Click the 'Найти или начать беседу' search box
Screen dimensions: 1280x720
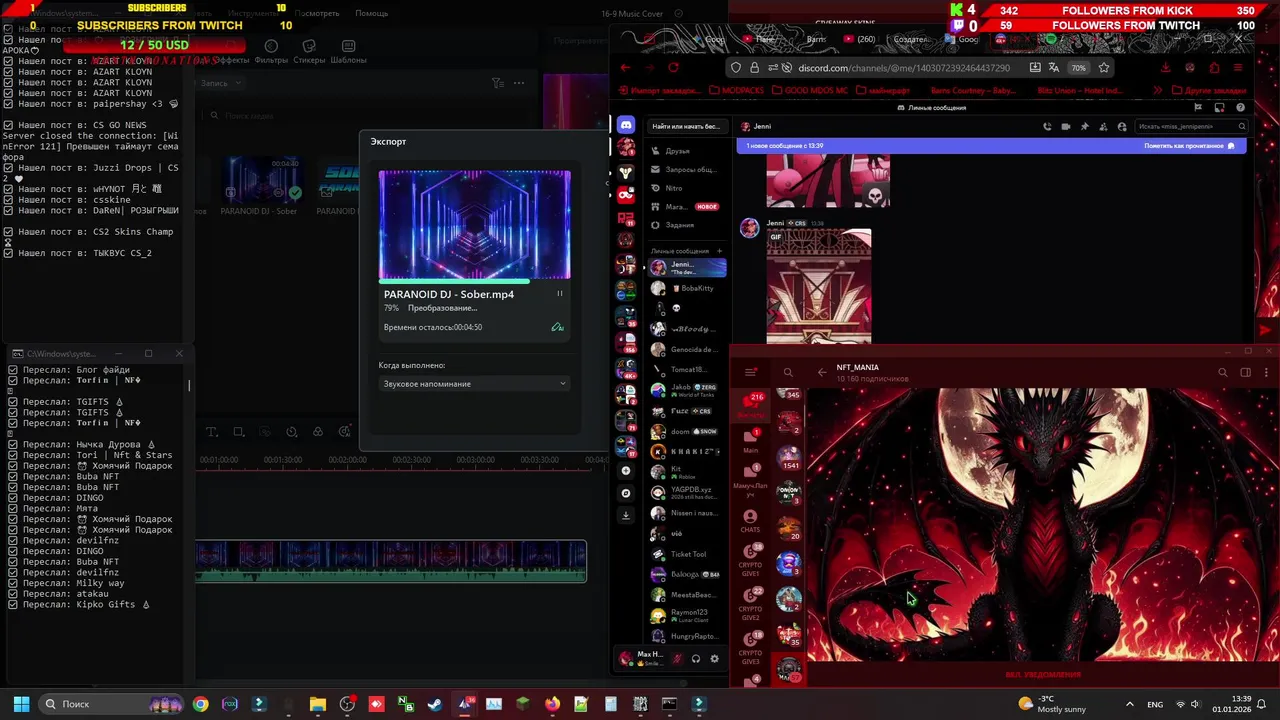[x=686, y=127]
